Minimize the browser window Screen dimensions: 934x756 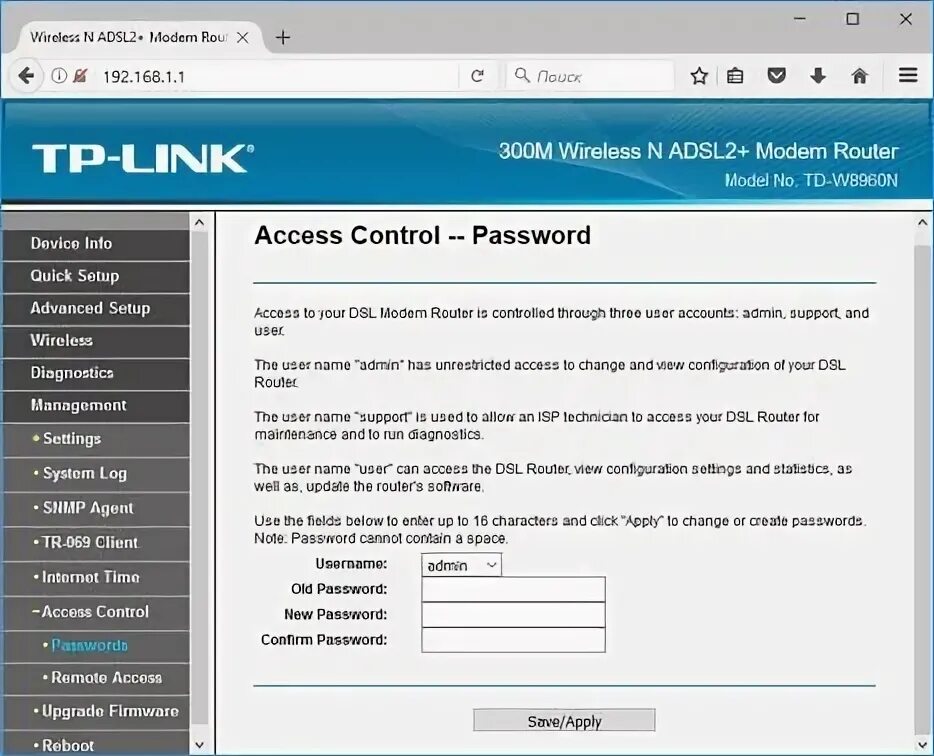[799, 19]
